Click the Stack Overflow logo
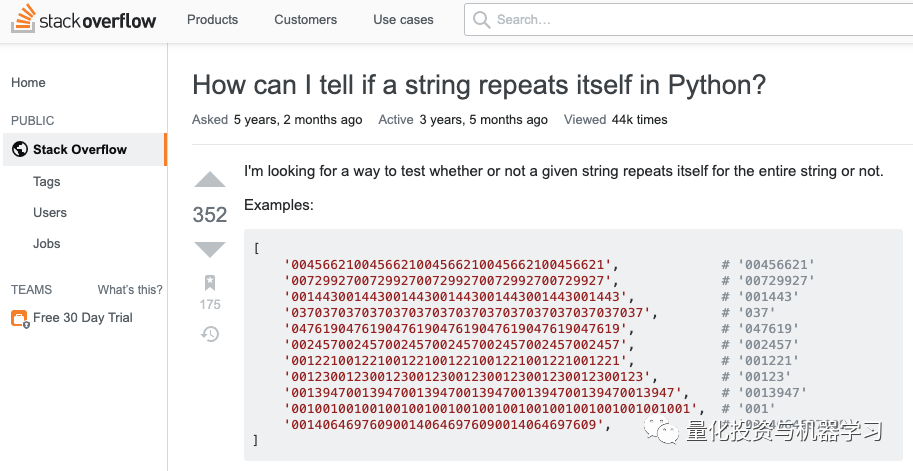Screen dimensions: 913x471 coord(83,20)
